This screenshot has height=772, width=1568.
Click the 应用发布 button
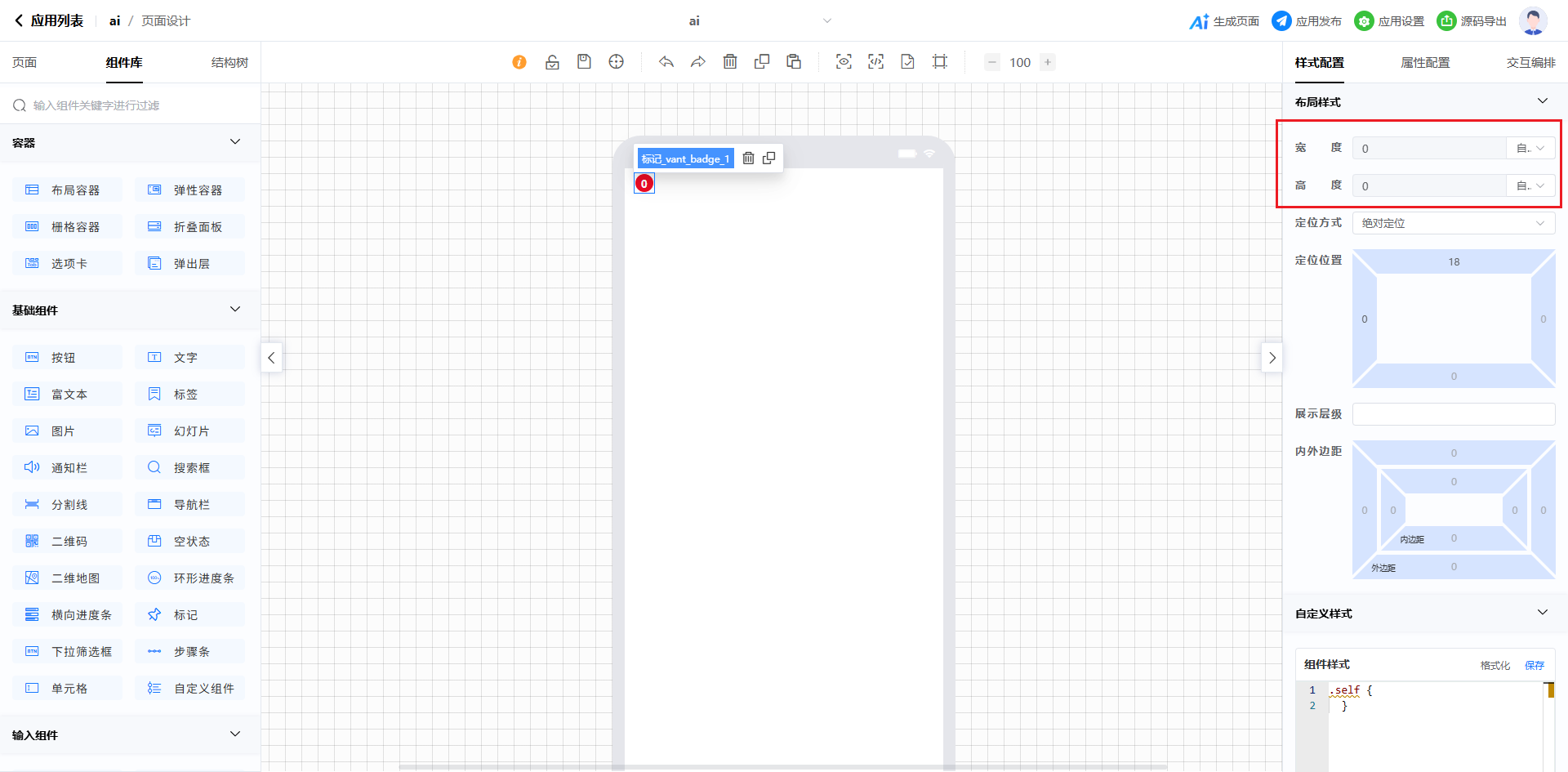[1307, 21]
